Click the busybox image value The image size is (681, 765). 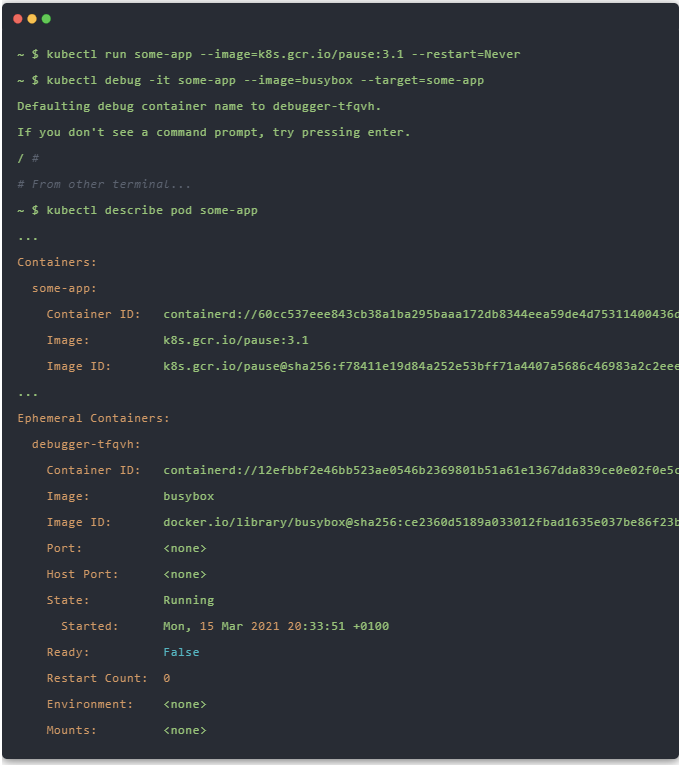click(x=188, y=496)
